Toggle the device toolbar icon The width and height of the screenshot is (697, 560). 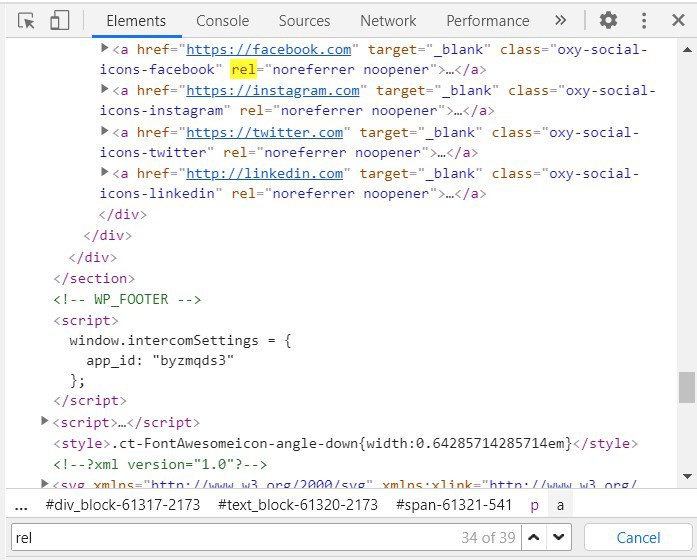[60, 20]
